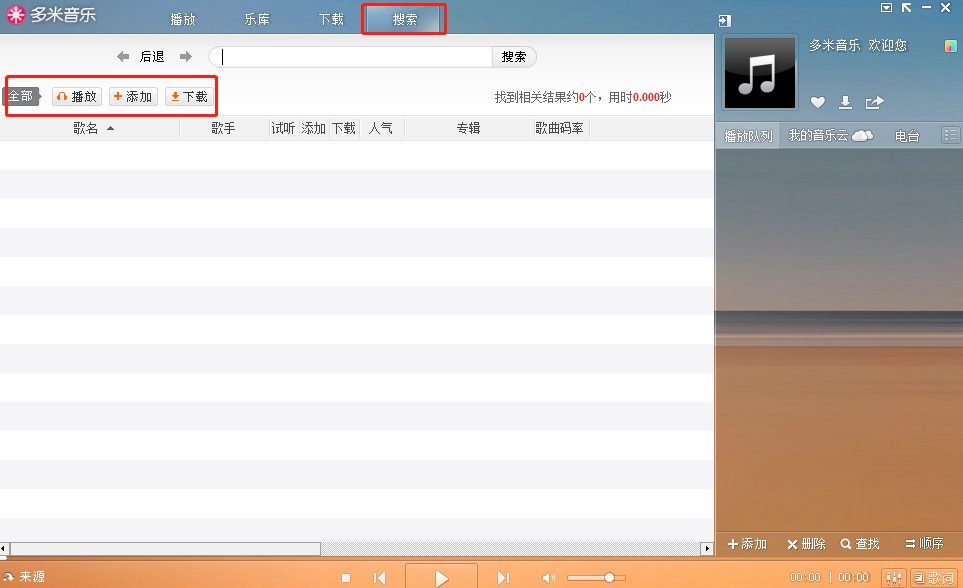Click the 来源 item in status bar
The width and height of the screenshot is (963, 588).
[x=24, y=576]
